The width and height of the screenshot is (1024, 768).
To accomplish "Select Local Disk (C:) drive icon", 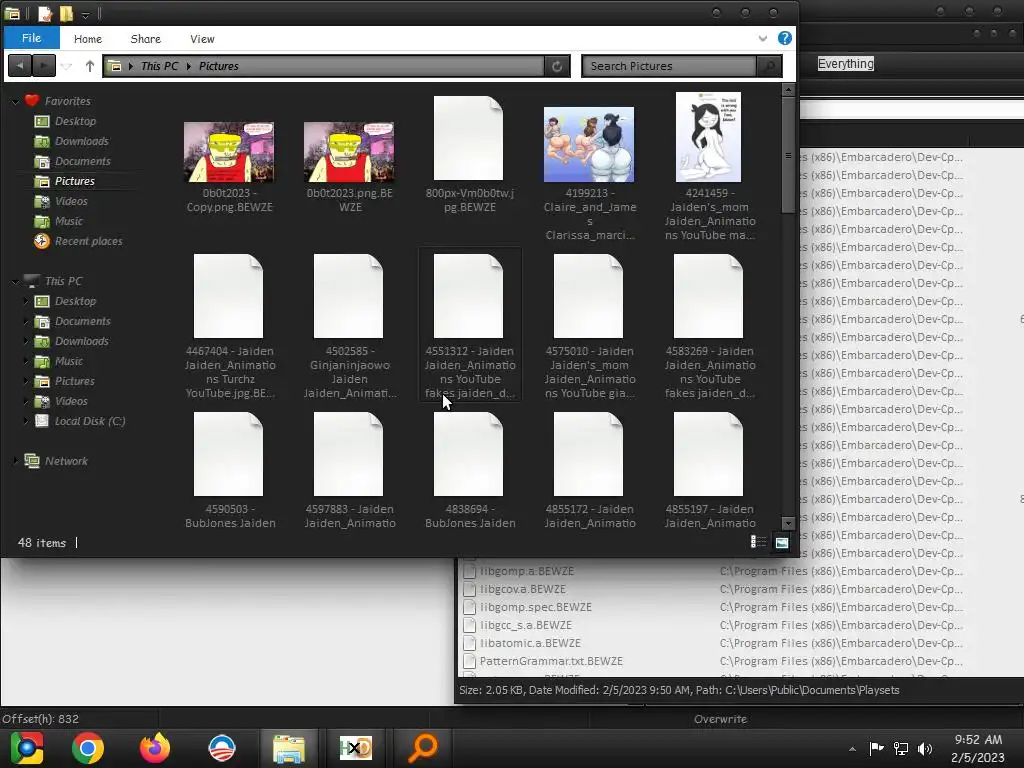I will click(x=42, y=421).
